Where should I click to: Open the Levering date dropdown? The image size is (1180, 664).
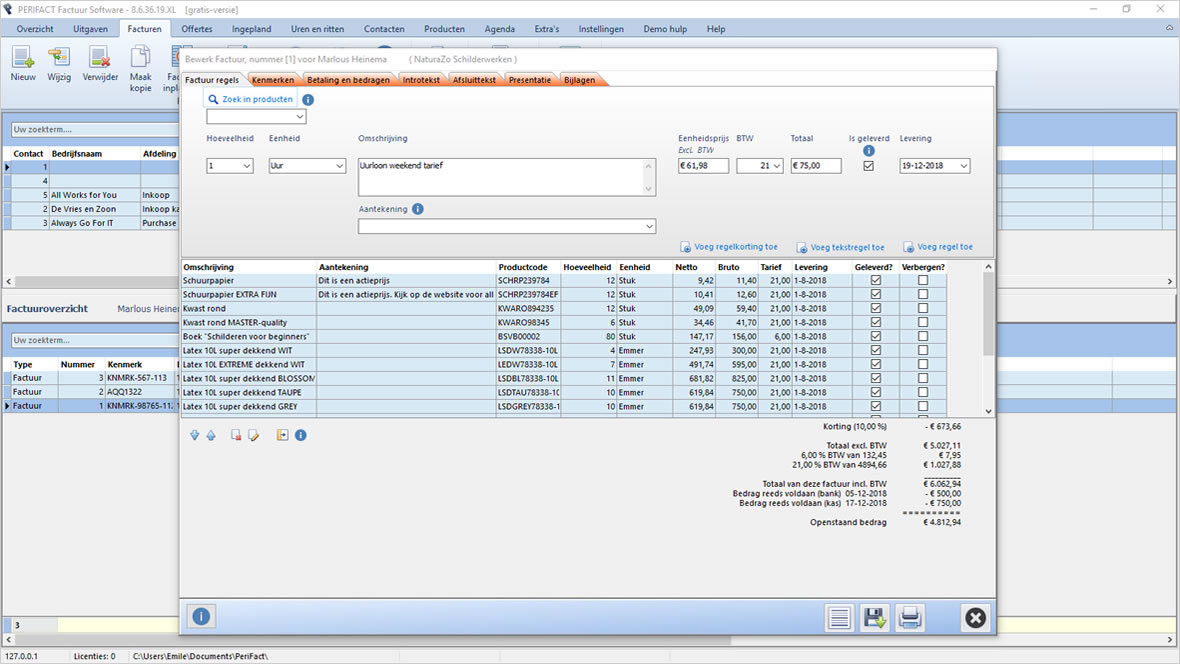pos(963,166)
